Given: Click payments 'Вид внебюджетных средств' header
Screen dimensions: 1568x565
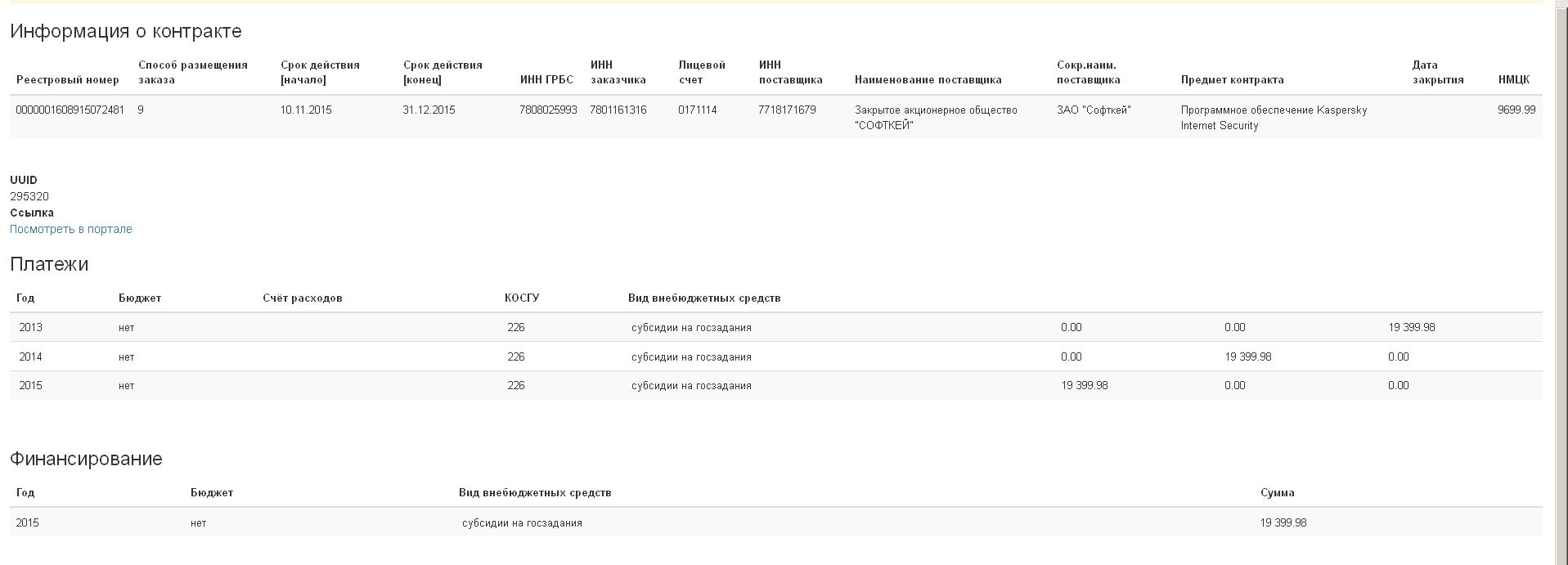Looking at the screenshot, I should 704,298.
